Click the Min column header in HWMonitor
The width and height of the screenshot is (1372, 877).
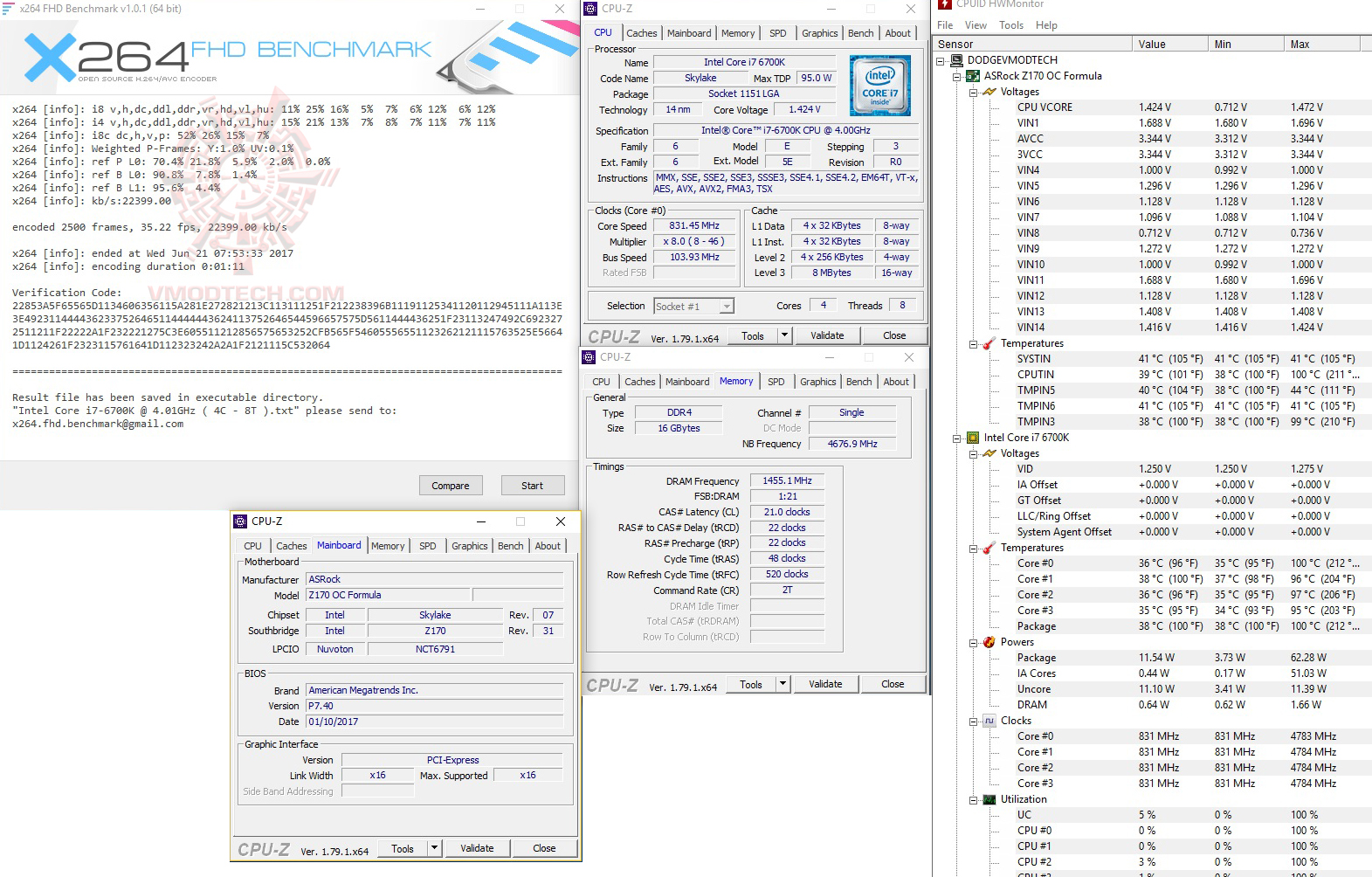(x=1245, y=44)
